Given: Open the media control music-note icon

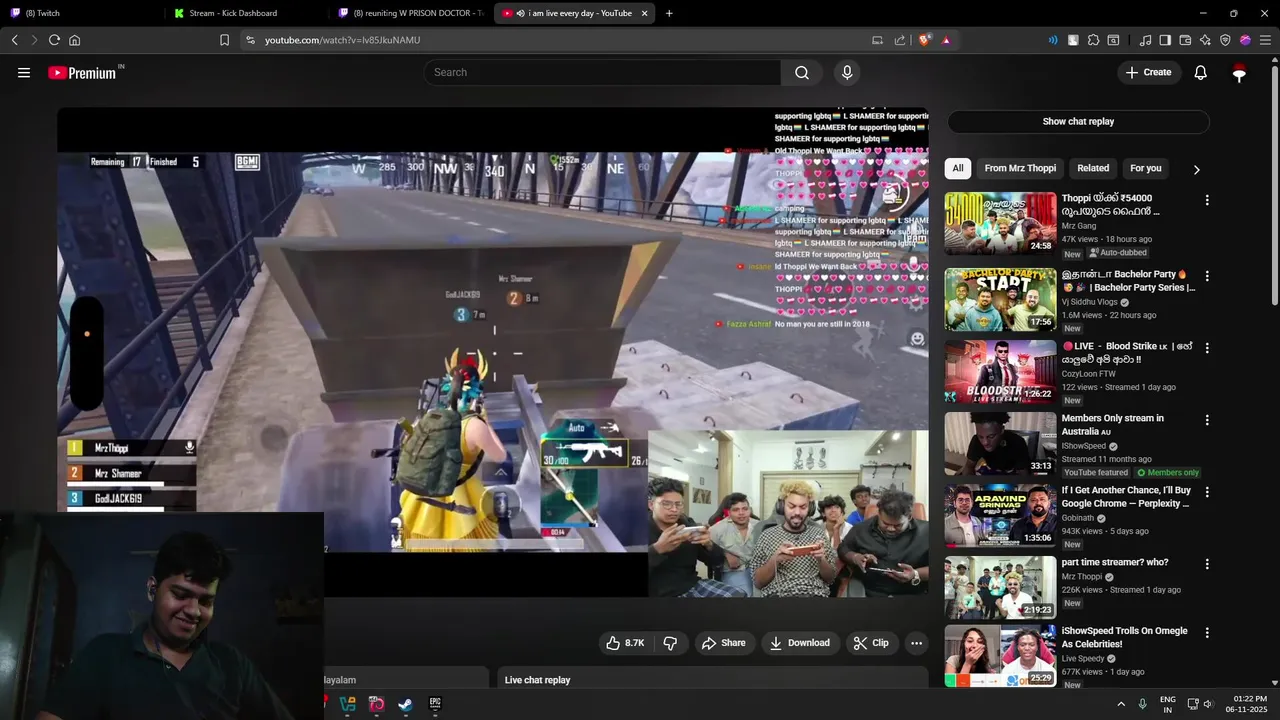Looking at the screenshot, I should click(x=1145, y=40).
